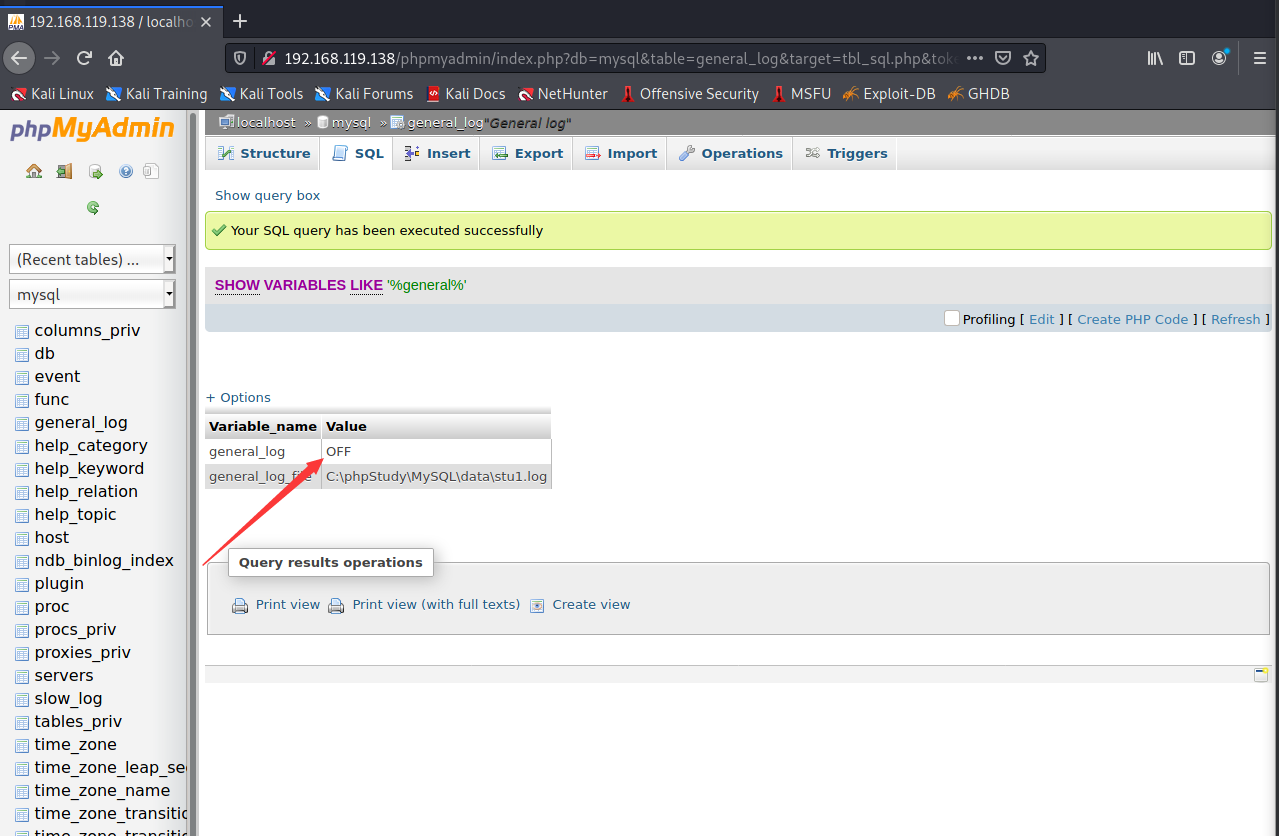Viewport: 1279px width, 836px height.
Task: Click Create PHP Code link
Action: point(1133,319)
